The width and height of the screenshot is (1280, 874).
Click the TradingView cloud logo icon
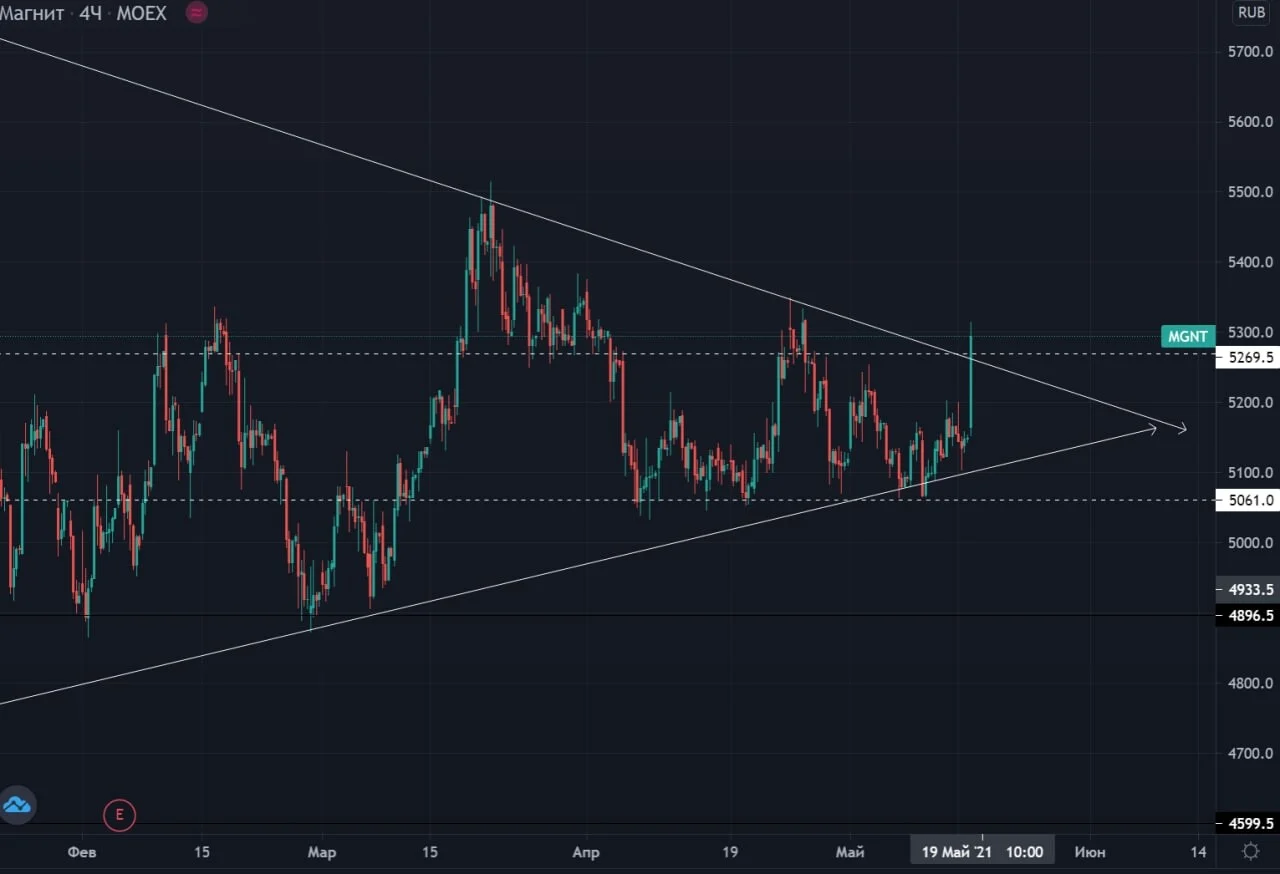click(x=16, y=804)
